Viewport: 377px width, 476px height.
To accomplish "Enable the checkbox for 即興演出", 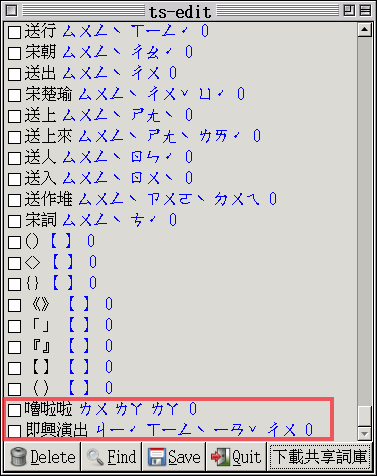I will [14, 431].
